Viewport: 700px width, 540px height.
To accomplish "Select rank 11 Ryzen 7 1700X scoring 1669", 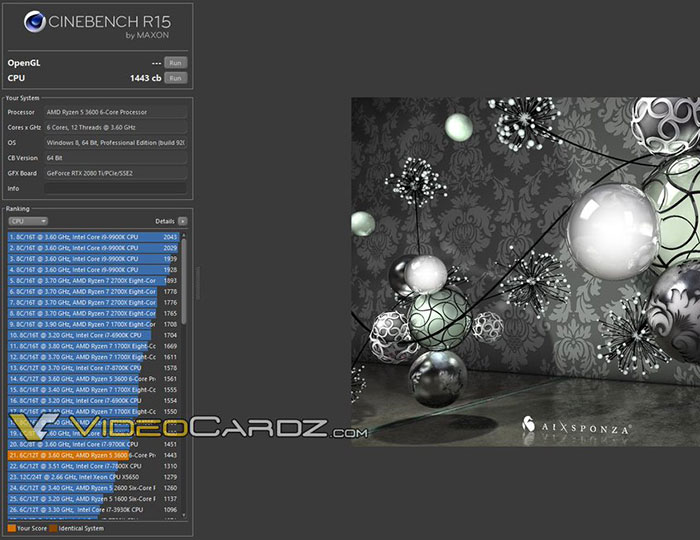I will tap(93, 346).
